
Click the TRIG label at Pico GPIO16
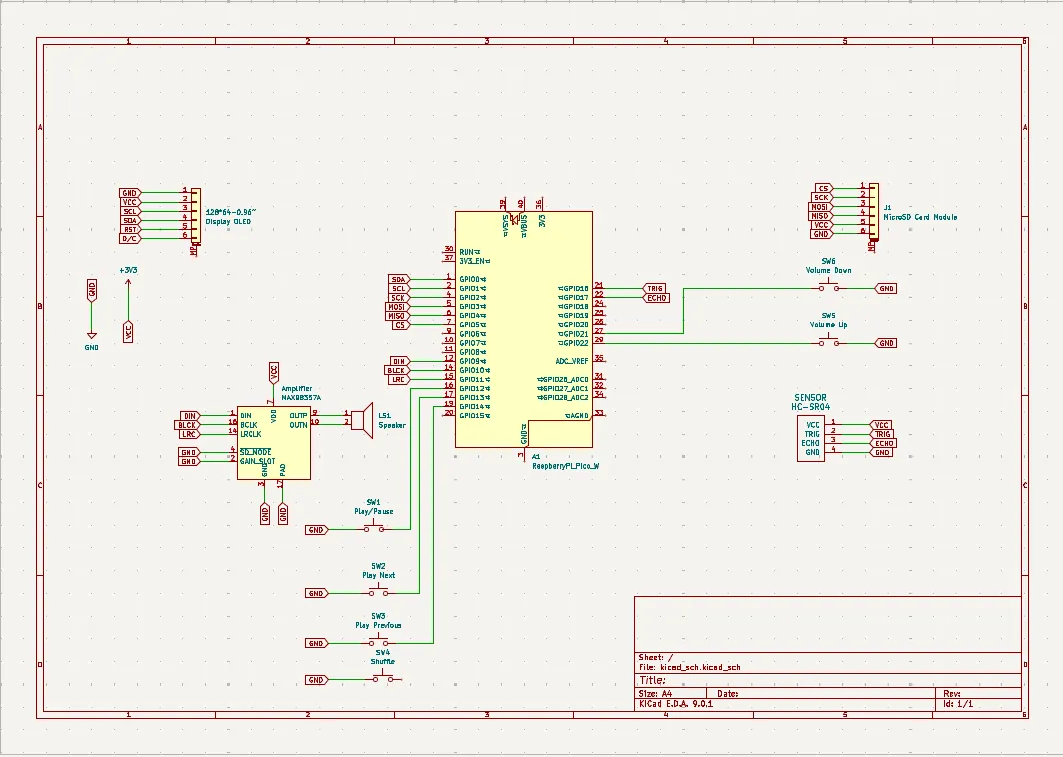[654, 289]
